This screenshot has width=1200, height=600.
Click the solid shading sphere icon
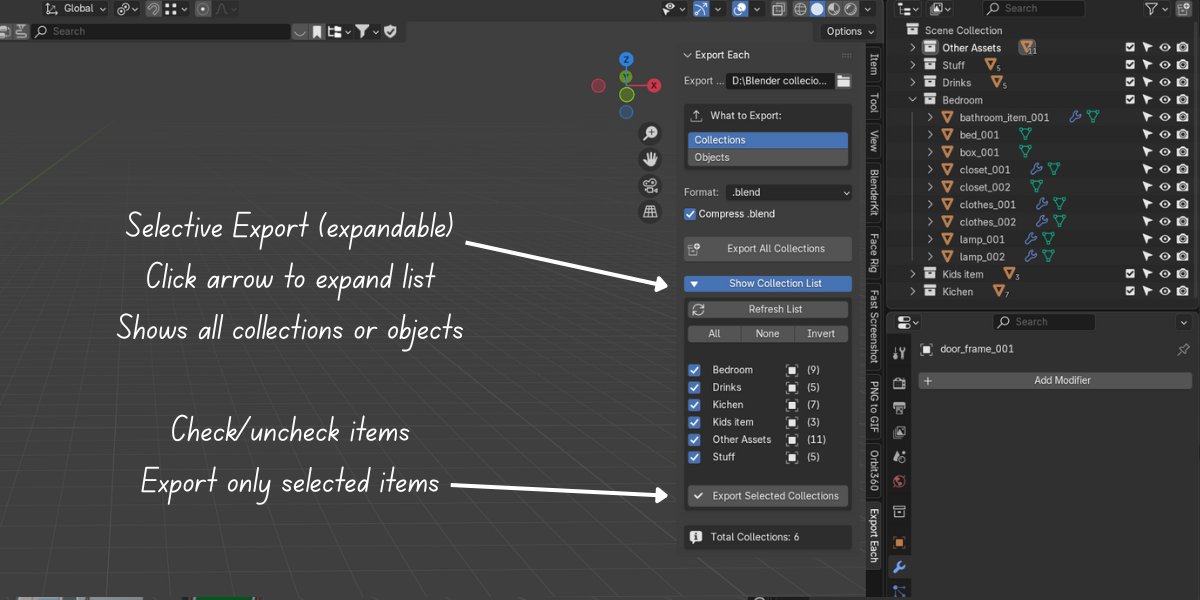pyautogui.click(x=816, y=8)
